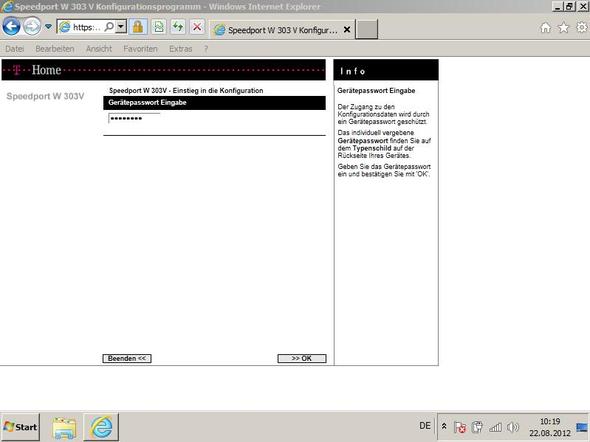Open a new blank tab
The width and height of the screenshot is (590, 442).
point(366,30)
